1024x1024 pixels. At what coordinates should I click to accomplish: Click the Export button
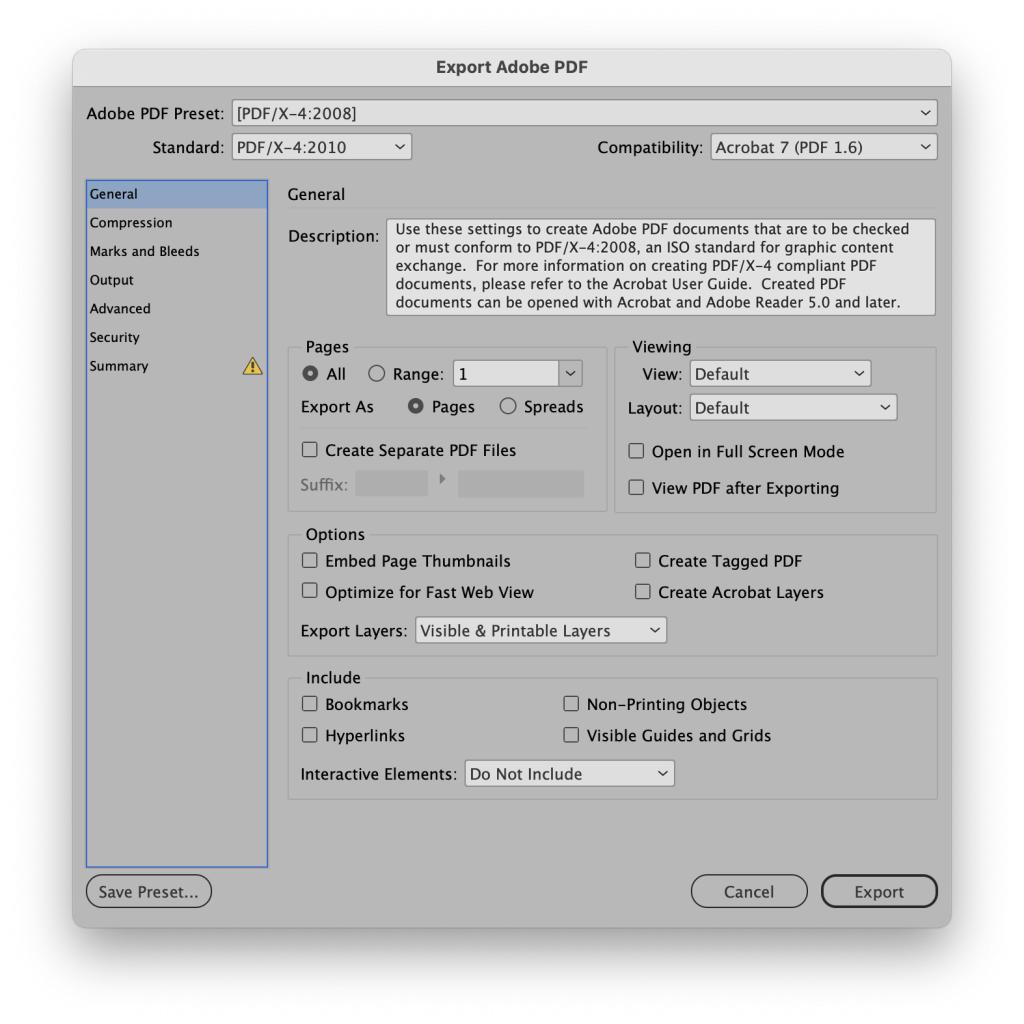pyautogui.click(x=878, y=892)
